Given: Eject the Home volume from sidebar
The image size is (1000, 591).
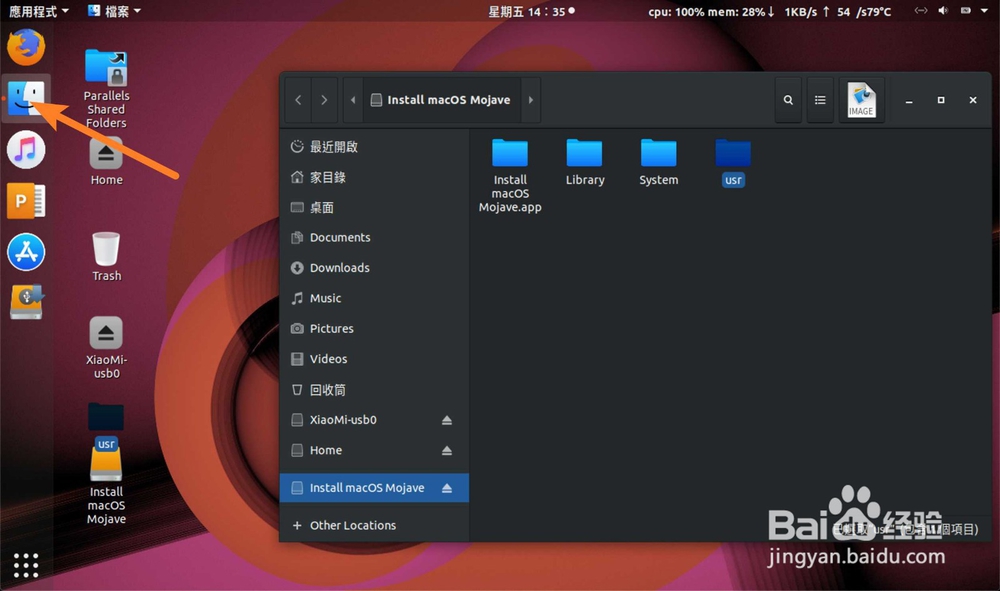Looking at the screenshot, I should (x=447, y=451).
